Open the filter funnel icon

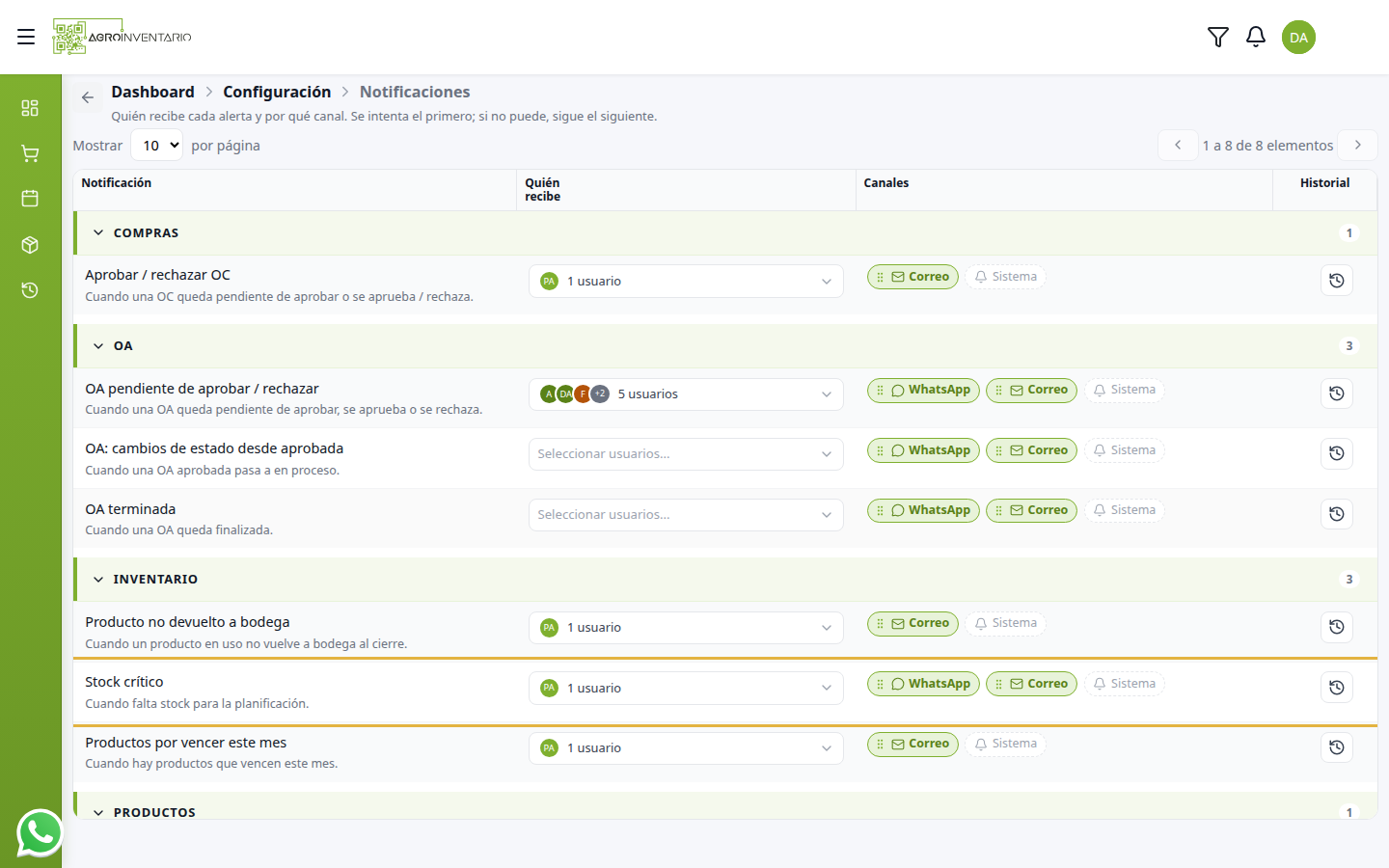pos(1218,37)
